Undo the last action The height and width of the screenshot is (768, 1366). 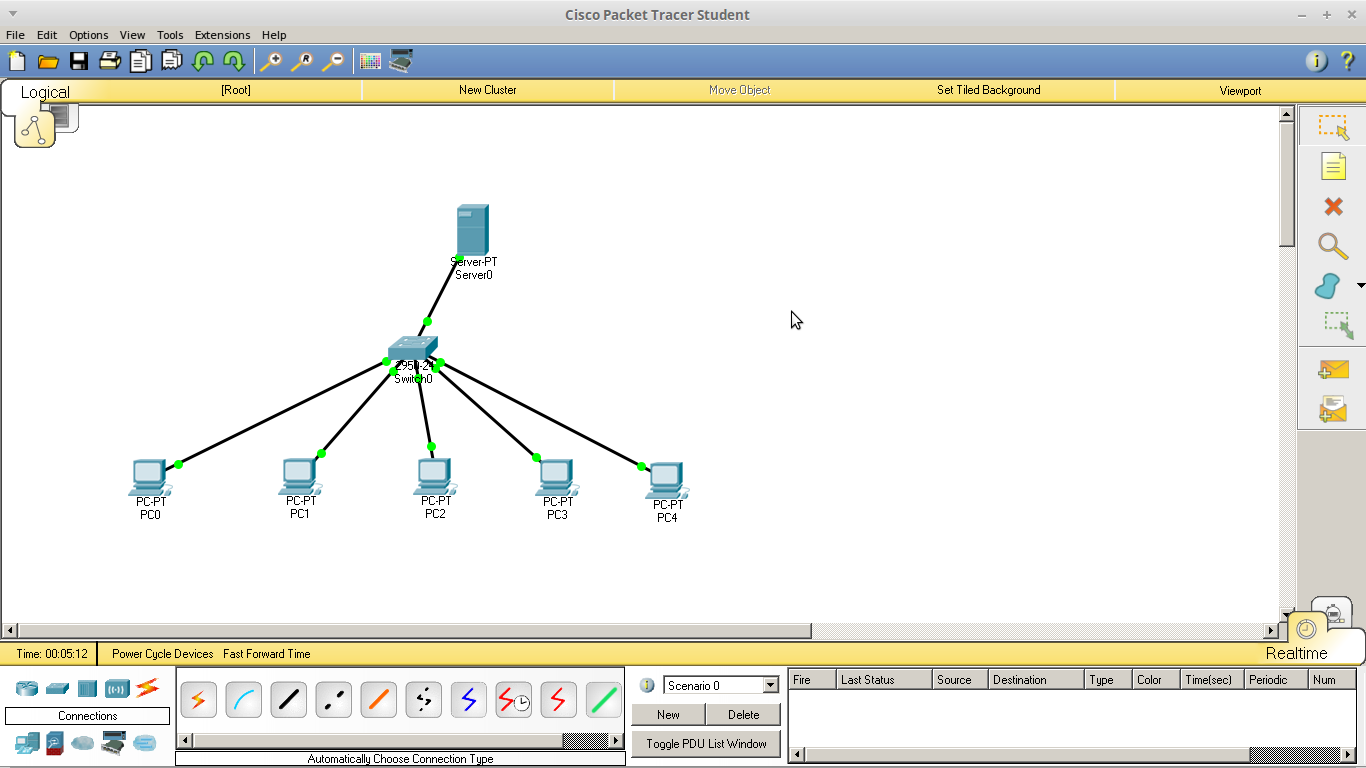203,61
